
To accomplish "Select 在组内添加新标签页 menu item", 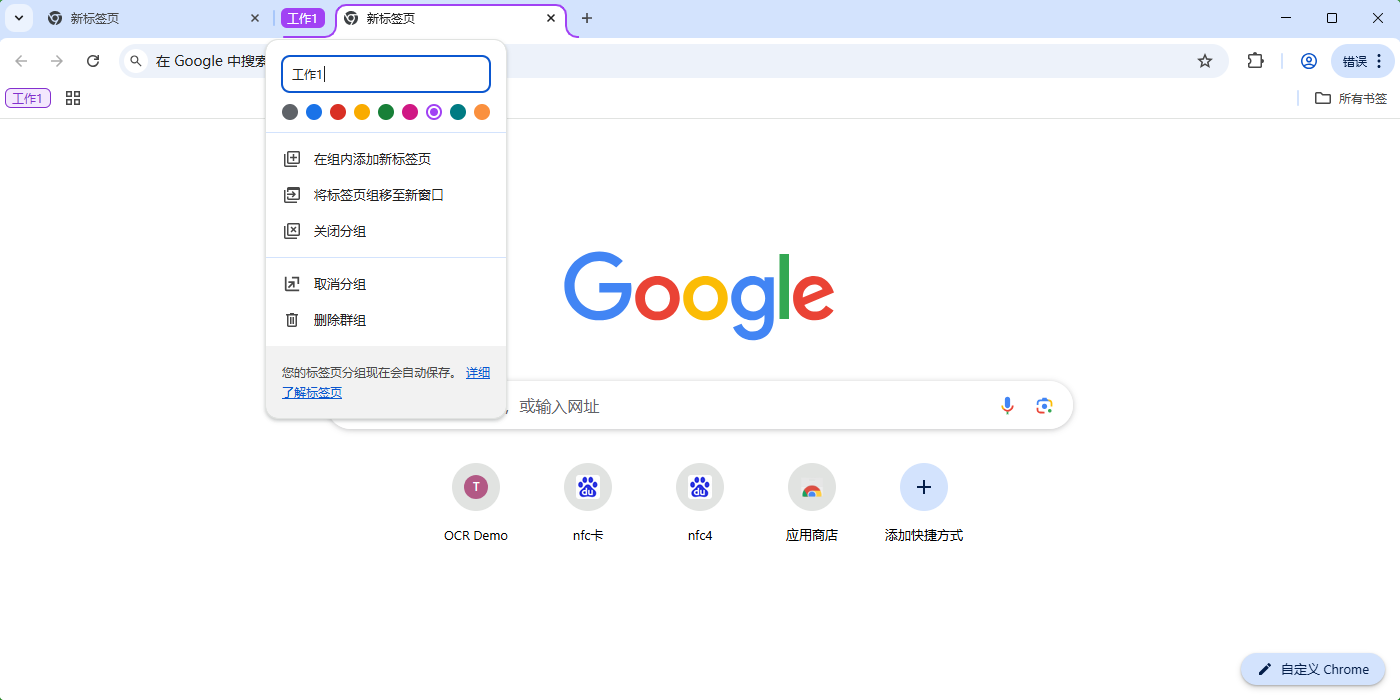I will tap(372, 159).
